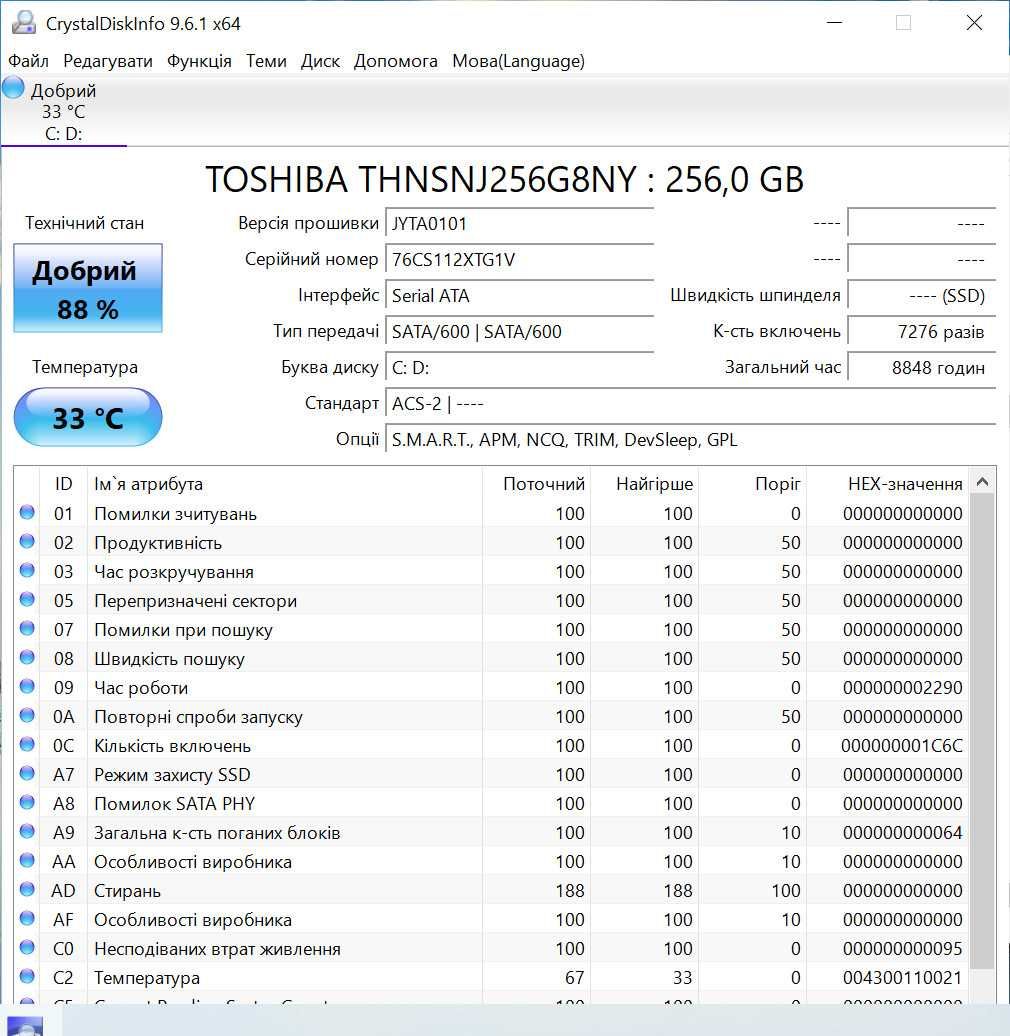Click status orb of row C2 Температура

[x=27, y=977]
